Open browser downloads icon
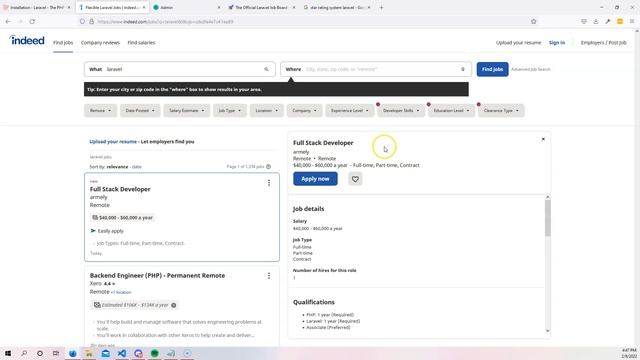The height and width of the screenshot is (360, 640). click(596, 21)
